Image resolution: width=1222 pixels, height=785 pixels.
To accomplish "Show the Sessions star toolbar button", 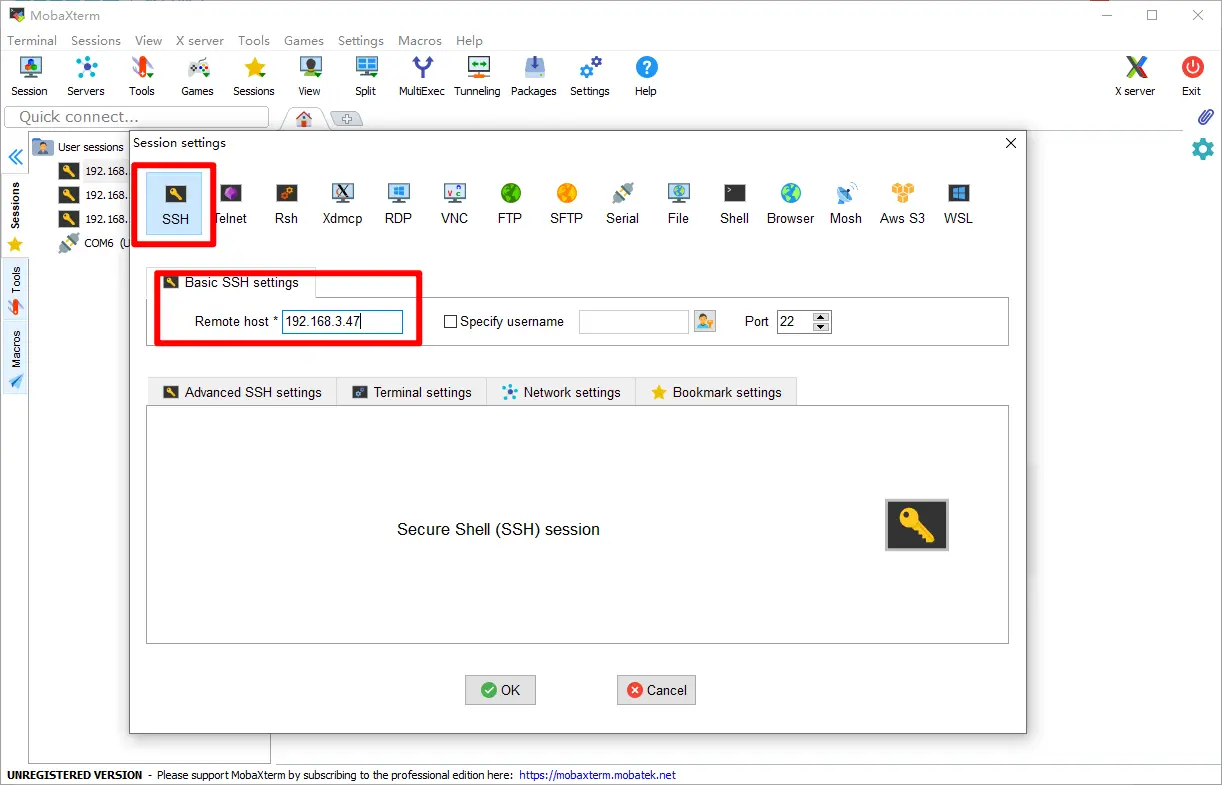I will coord(254,76).
